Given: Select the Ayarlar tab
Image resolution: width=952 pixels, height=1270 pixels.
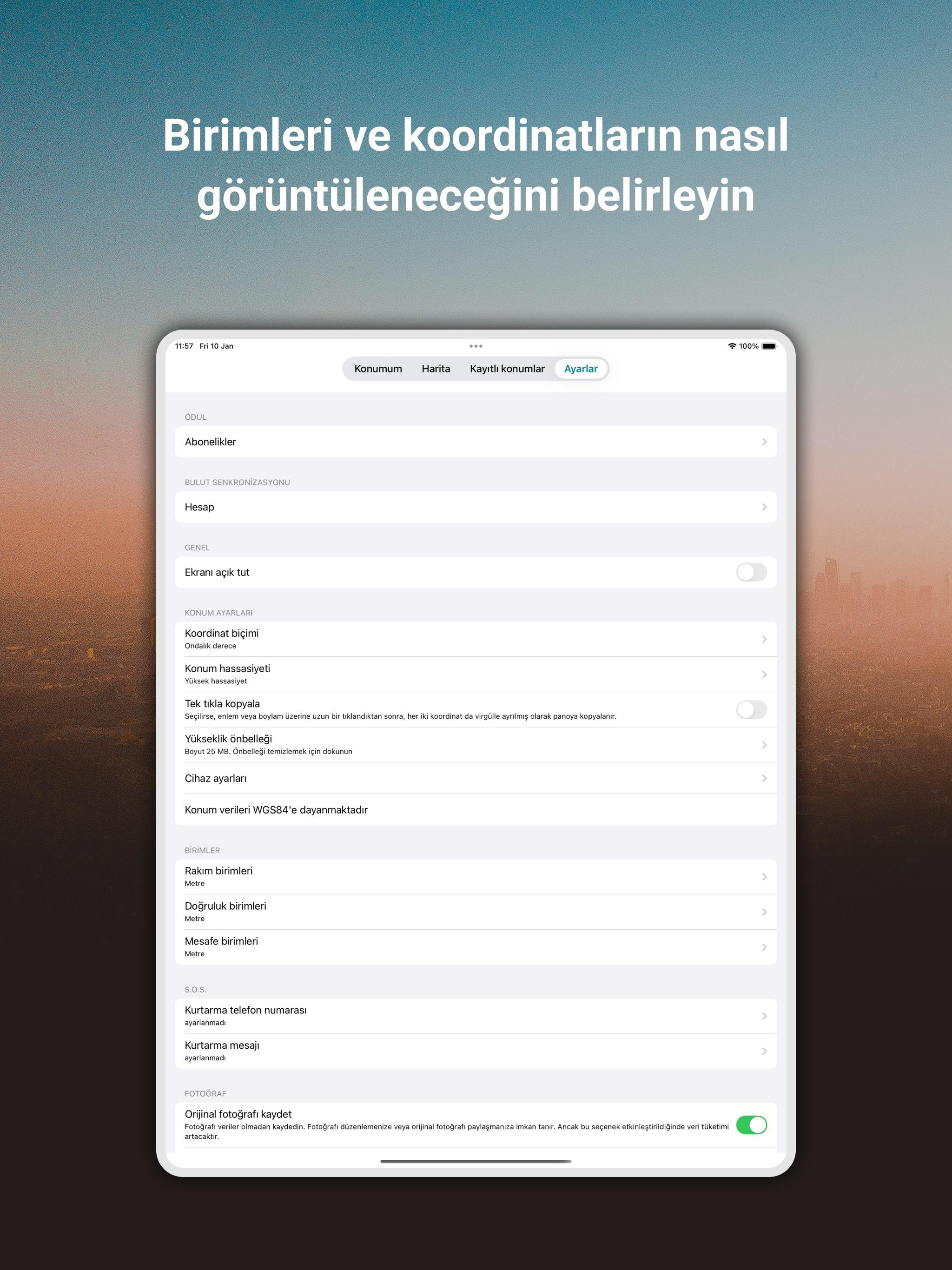Looking at the screenshot, I should pyautogui.click(x=581, y=369).
